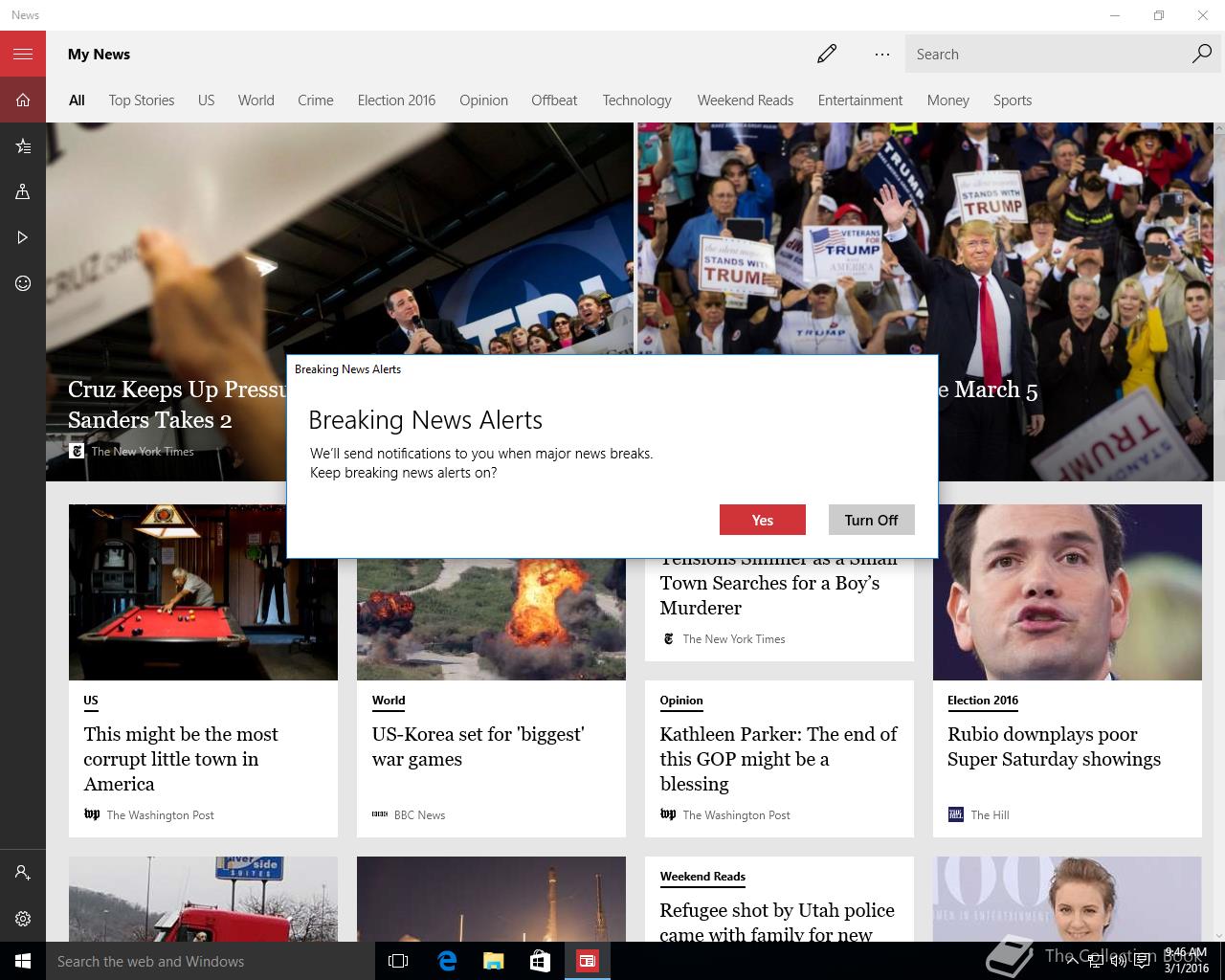Open Interests star icon in sidebar
Image resolution: width=1225 pixels, height=980 pixels.
(23, 145)
